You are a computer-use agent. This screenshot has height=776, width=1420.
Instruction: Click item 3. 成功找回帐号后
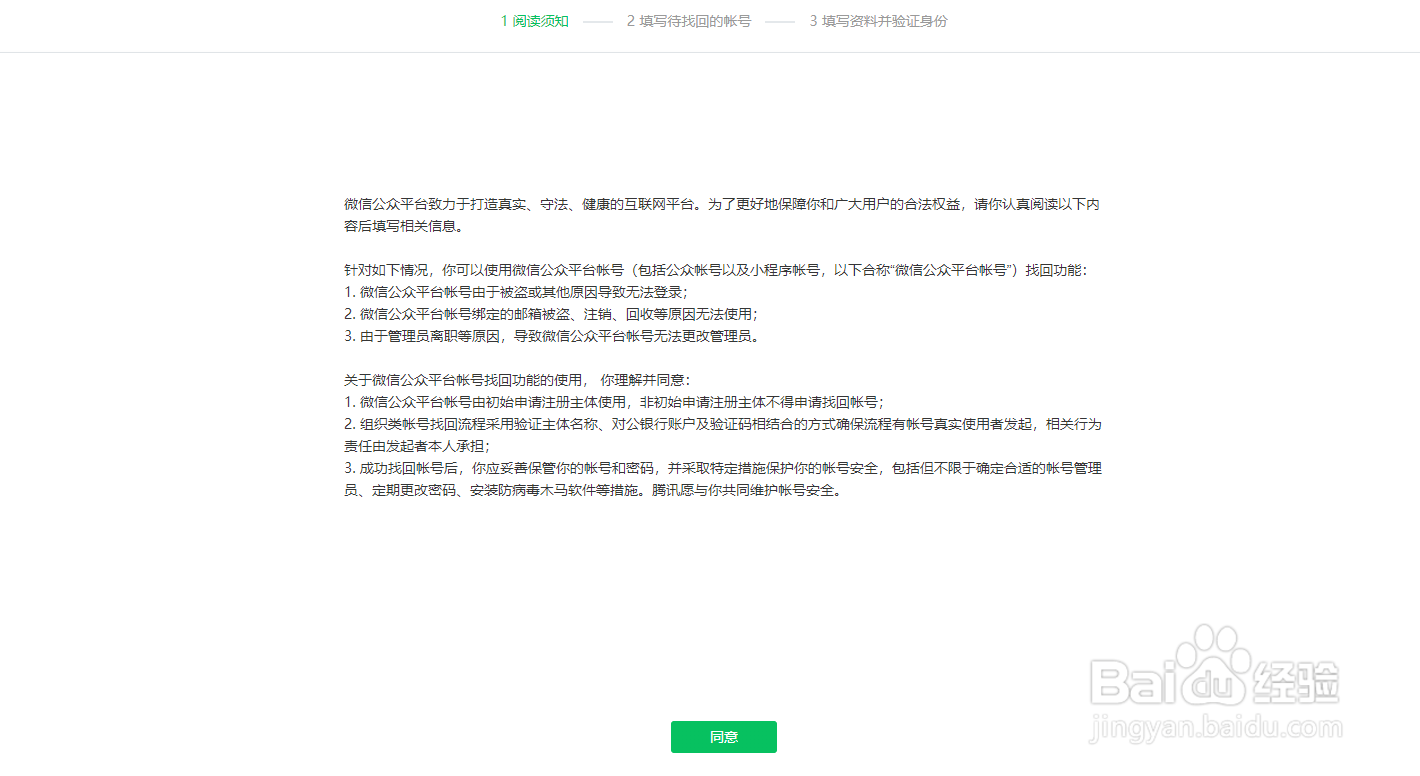(722, 479)
